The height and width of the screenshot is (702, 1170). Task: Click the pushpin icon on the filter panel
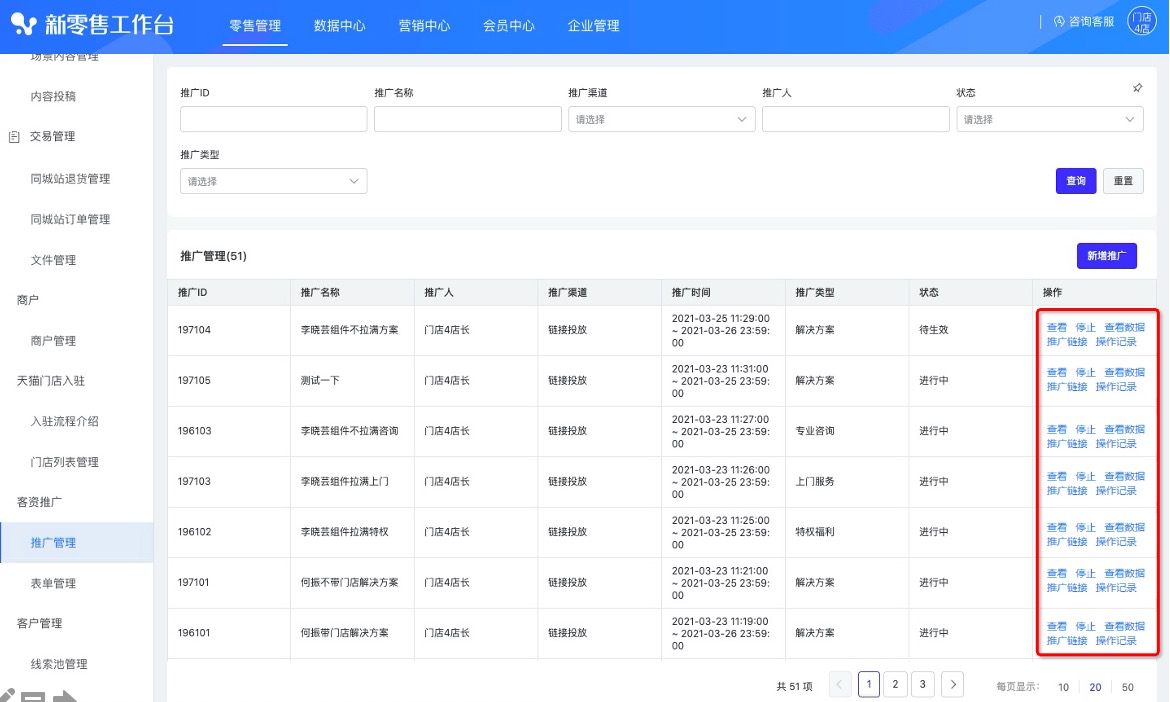pos(1137,88)
